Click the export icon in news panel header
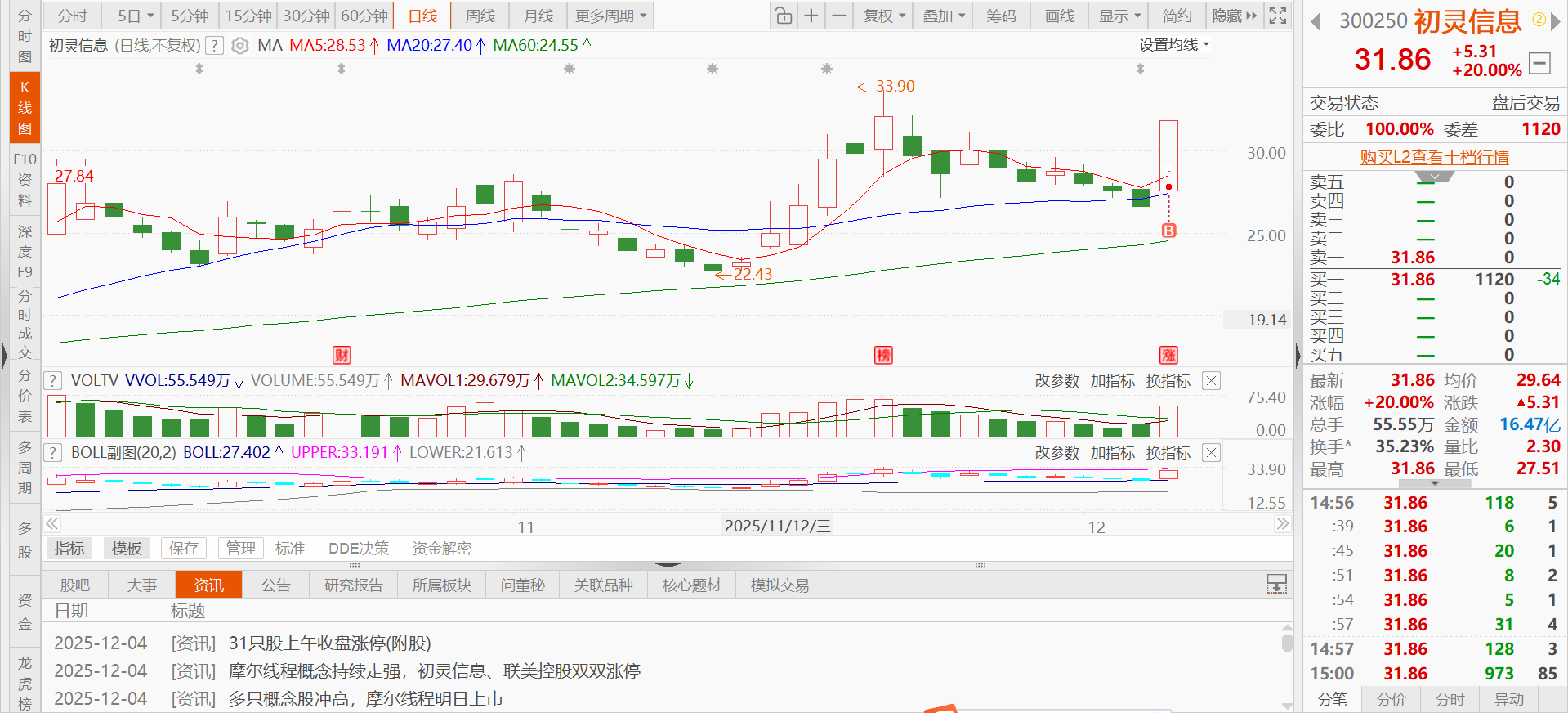 pyautogui.click(x=1276, y=584)
